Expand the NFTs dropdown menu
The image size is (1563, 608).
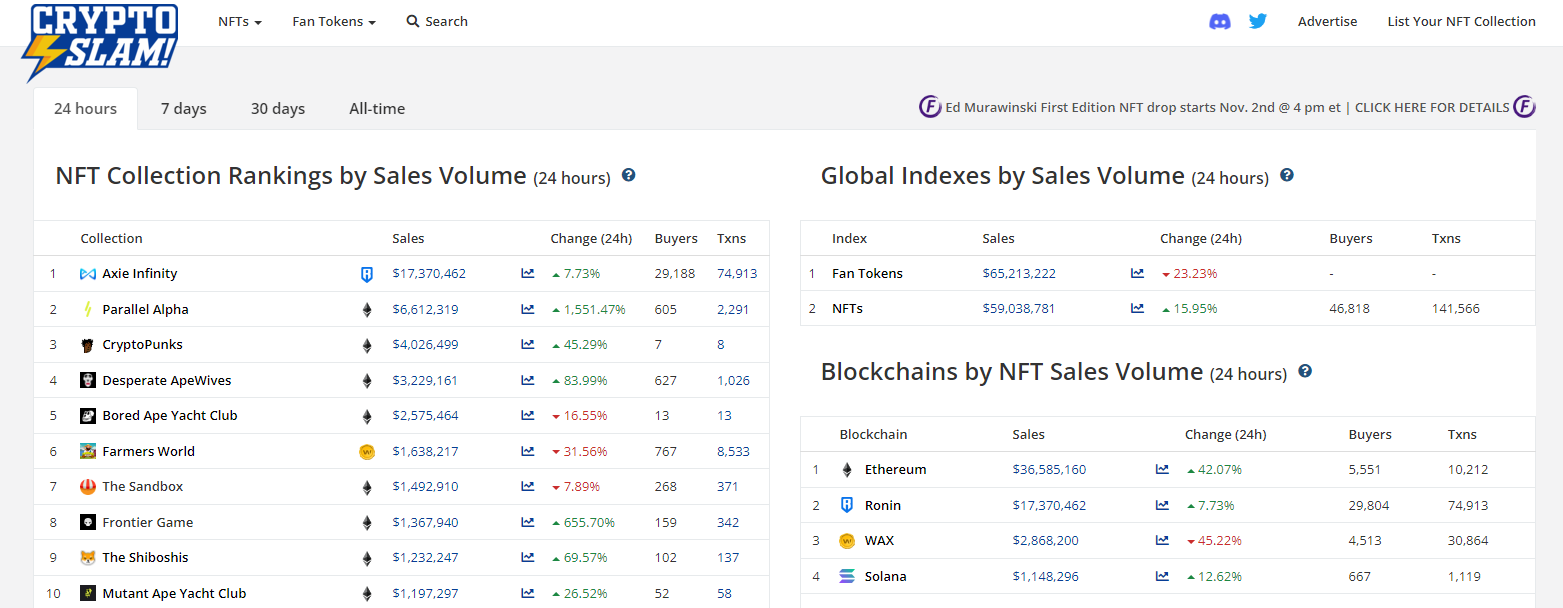pyautogui.click(x=239, y=21)
